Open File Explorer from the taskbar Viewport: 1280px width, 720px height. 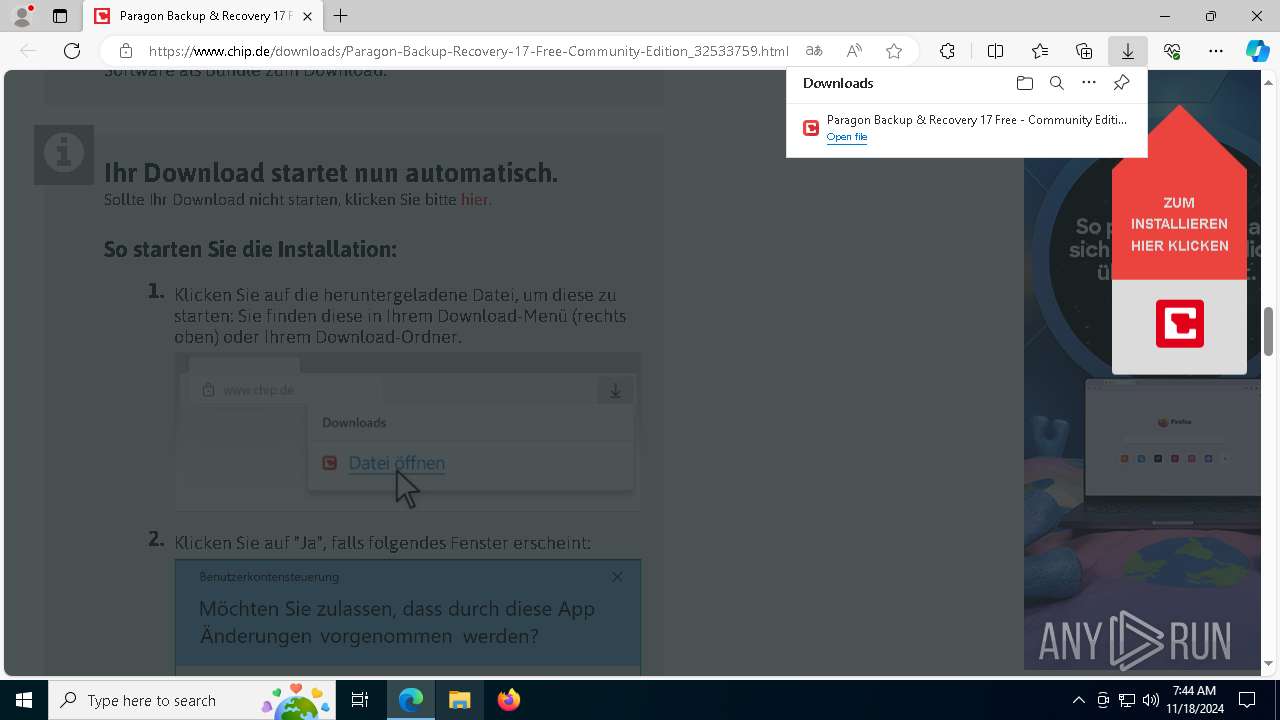click(x=459, y=700)
